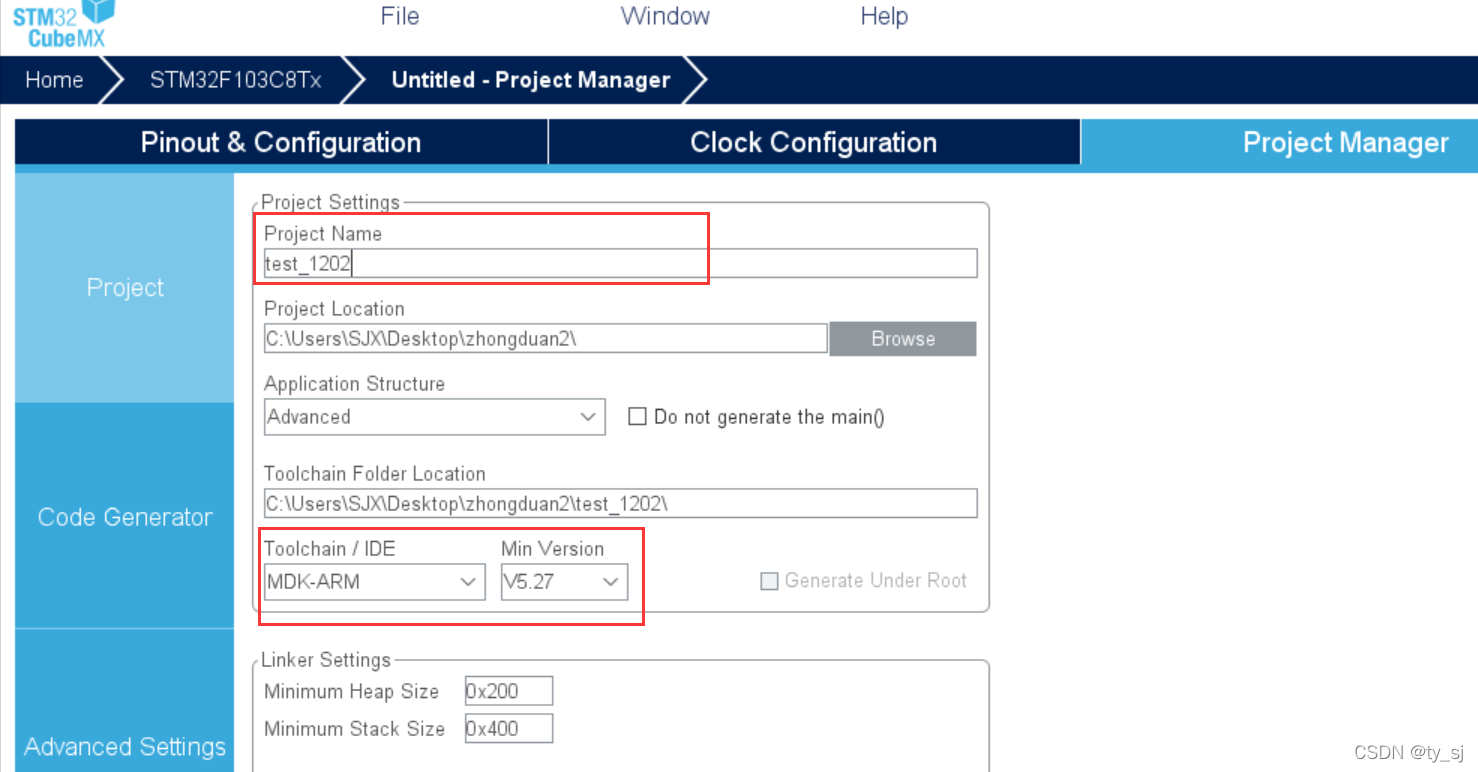Click the Project Location path field
Image resolution: width=1478 pixels, height=772 pixels.
pos(545,338)
